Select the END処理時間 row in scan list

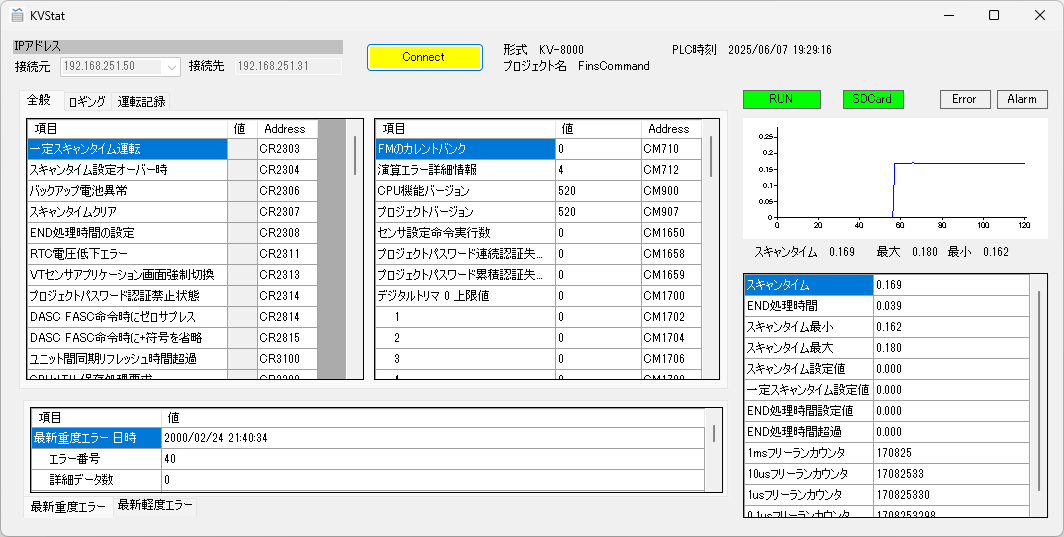[x=809, y=306]
